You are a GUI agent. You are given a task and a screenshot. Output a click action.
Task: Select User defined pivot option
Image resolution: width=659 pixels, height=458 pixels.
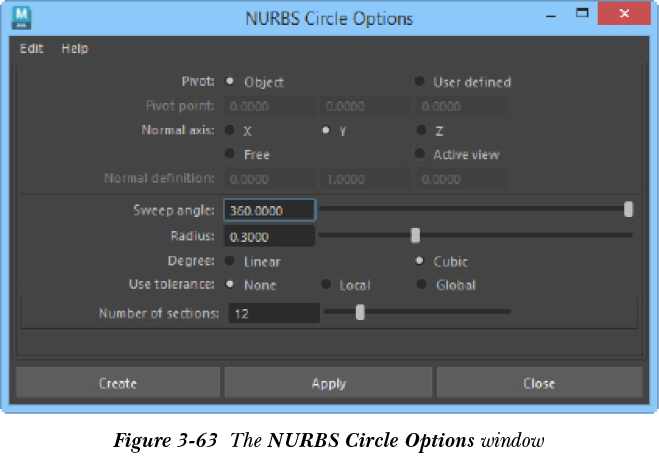(x=421, y=82)
